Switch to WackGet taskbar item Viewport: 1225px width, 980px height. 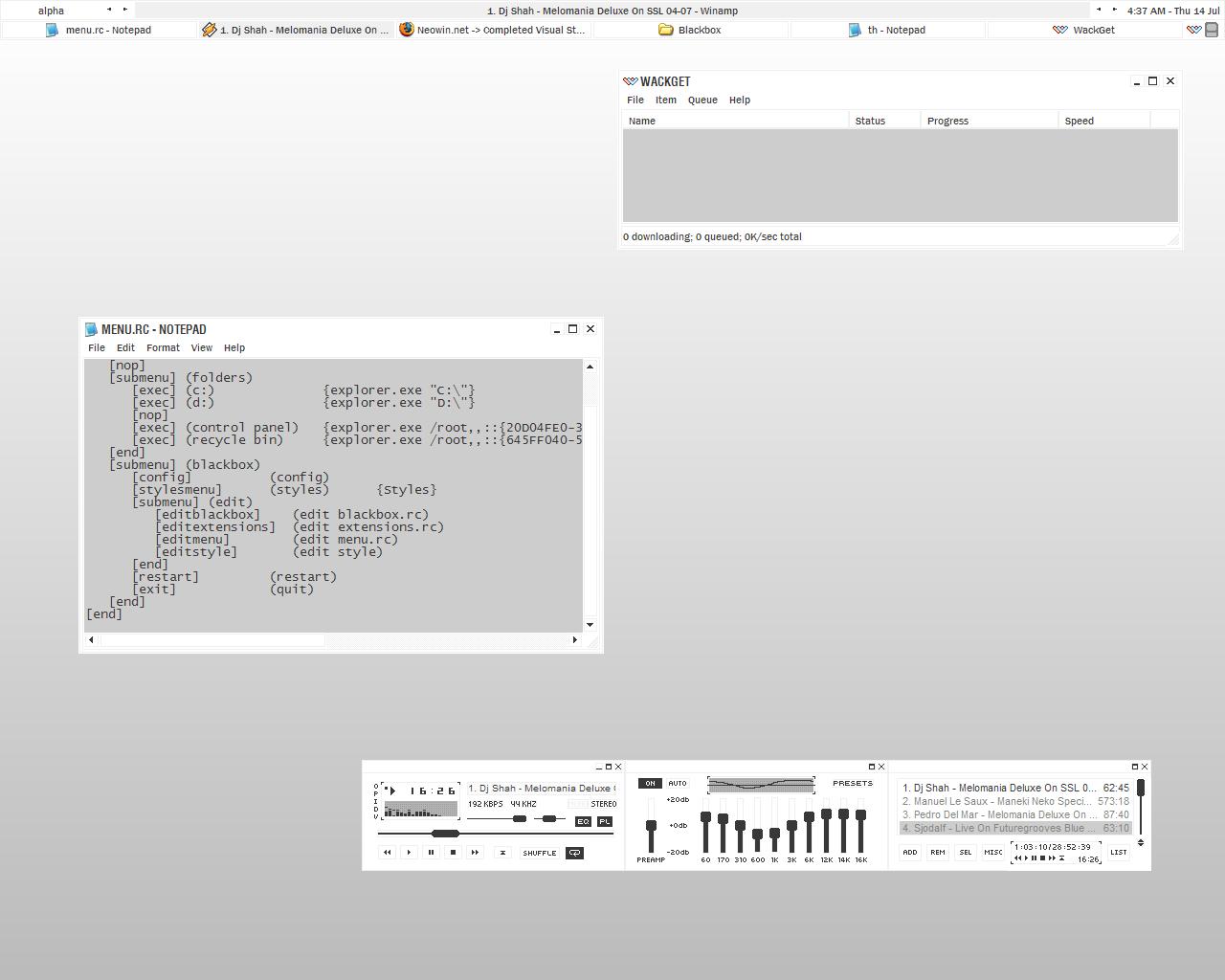(1085, 30)
